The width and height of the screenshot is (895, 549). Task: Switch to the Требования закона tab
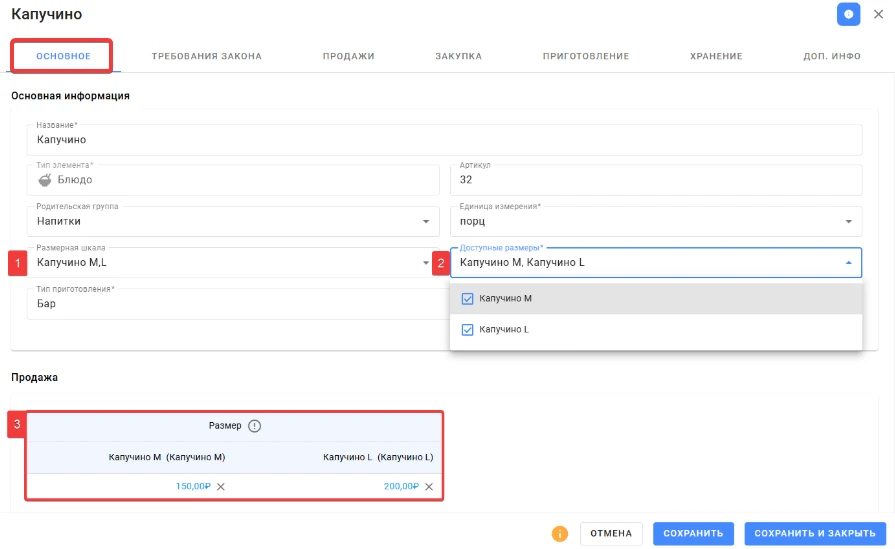pyautogui.click(x=207, y=56)
